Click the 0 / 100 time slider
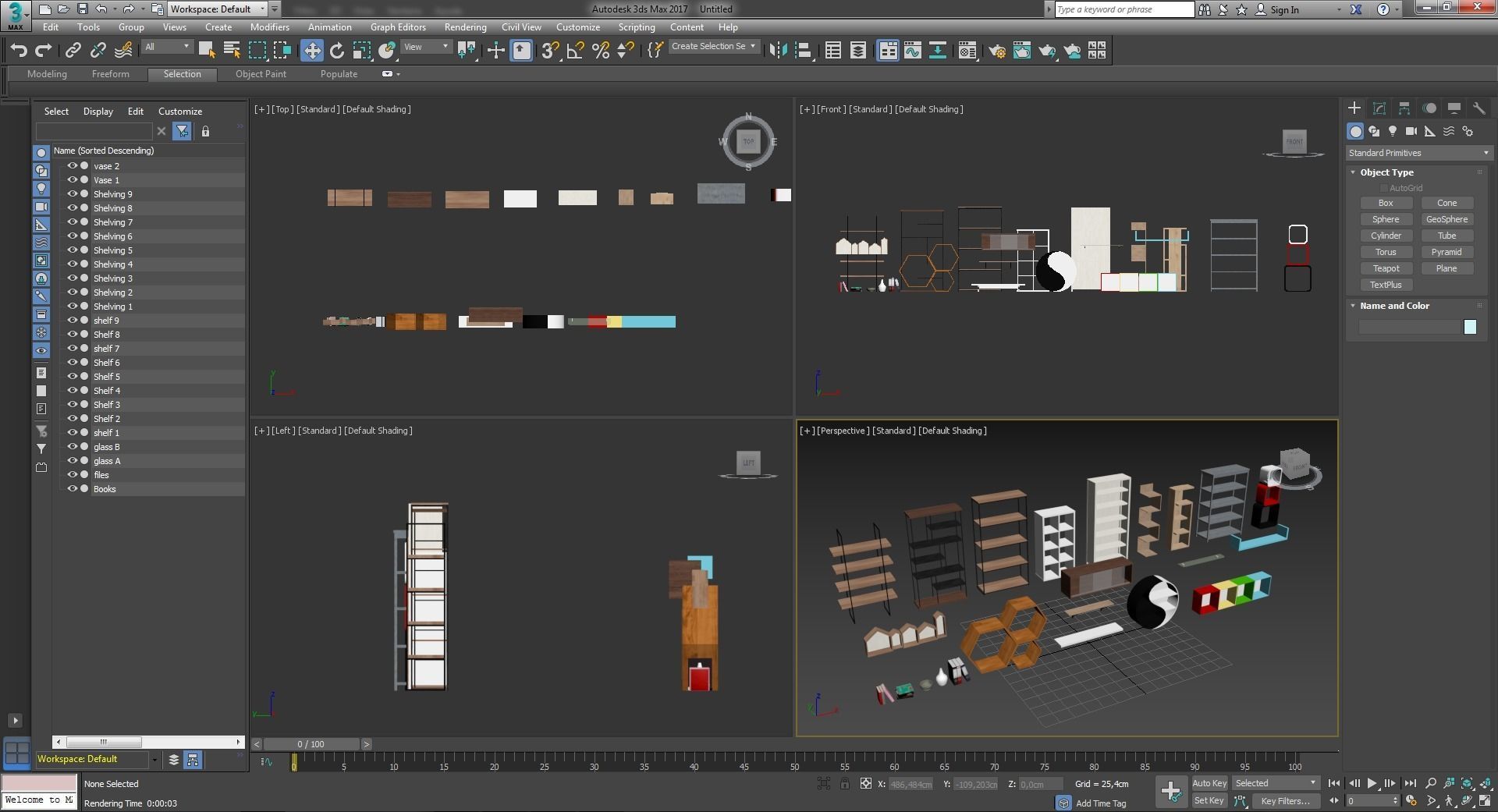 pyautogui.click(x=311, y=744)
